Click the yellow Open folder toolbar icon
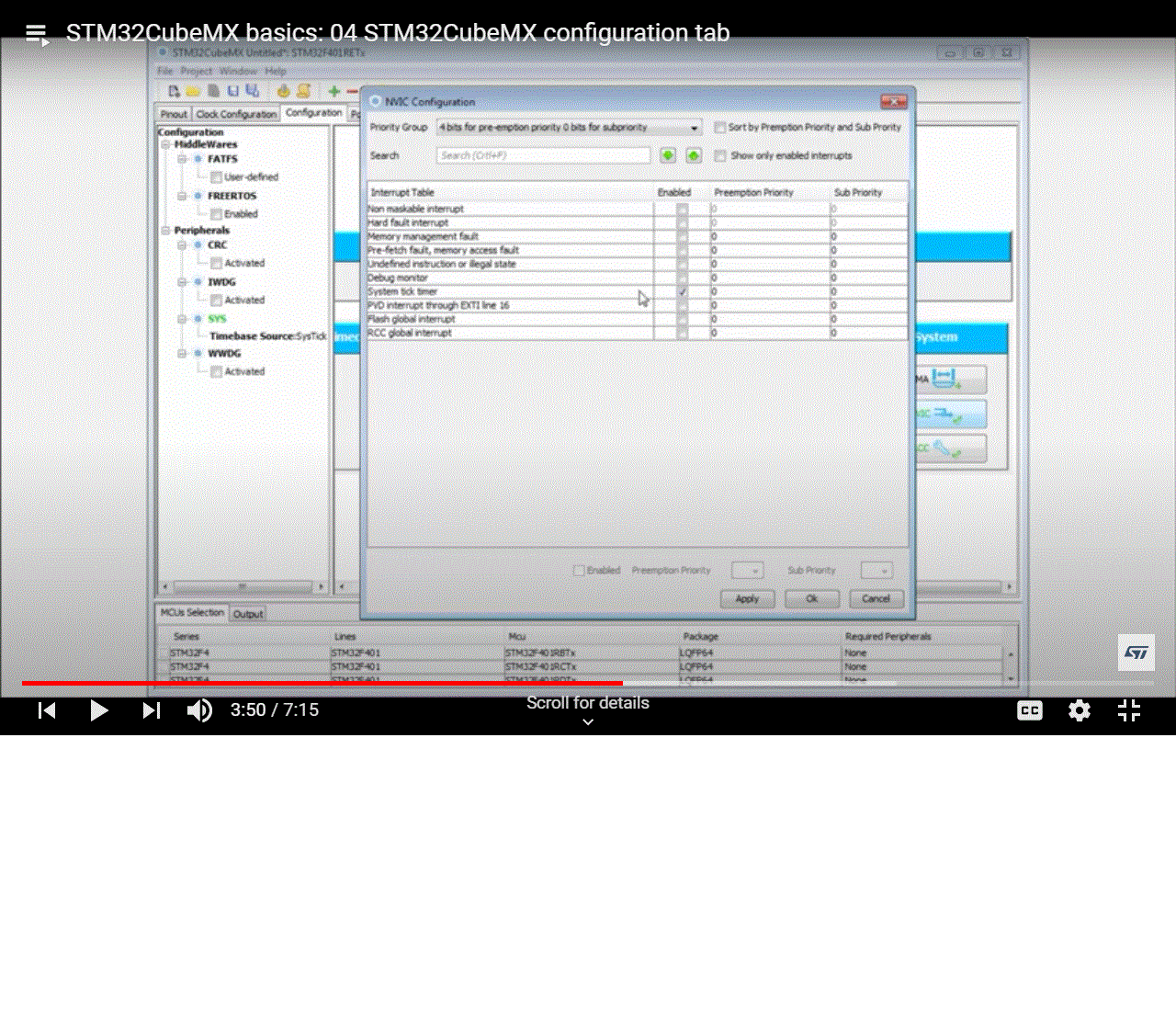The width and height of the screenshot is (1176, 1033). 193,91
